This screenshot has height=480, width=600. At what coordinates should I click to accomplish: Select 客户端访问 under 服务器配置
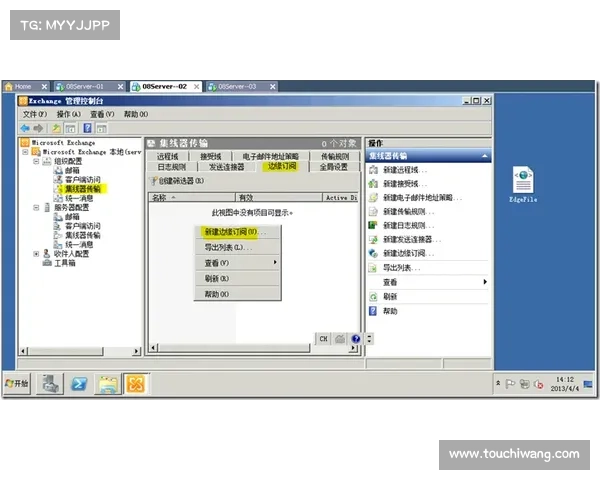tap(83, 226)
